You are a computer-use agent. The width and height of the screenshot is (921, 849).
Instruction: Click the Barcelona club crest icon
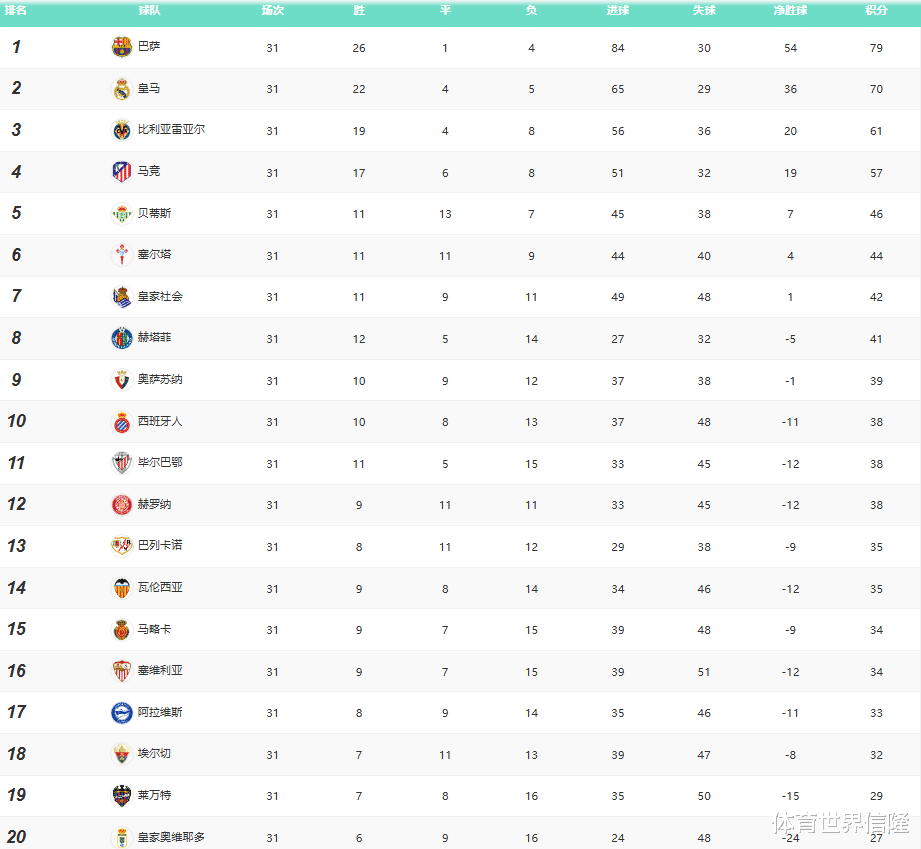point(121,47)
